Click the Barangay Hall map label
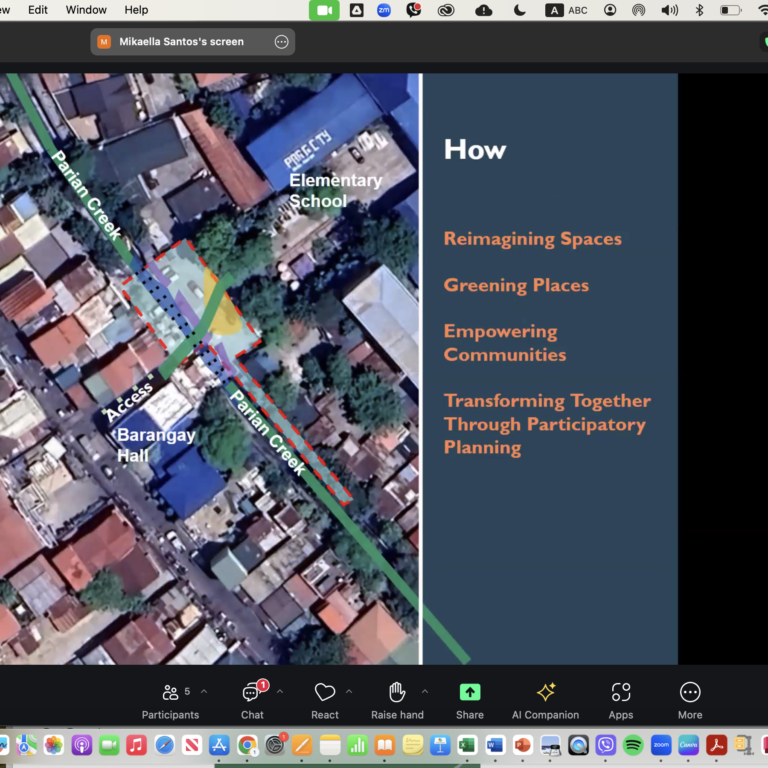768x768 pixels. 156,445
